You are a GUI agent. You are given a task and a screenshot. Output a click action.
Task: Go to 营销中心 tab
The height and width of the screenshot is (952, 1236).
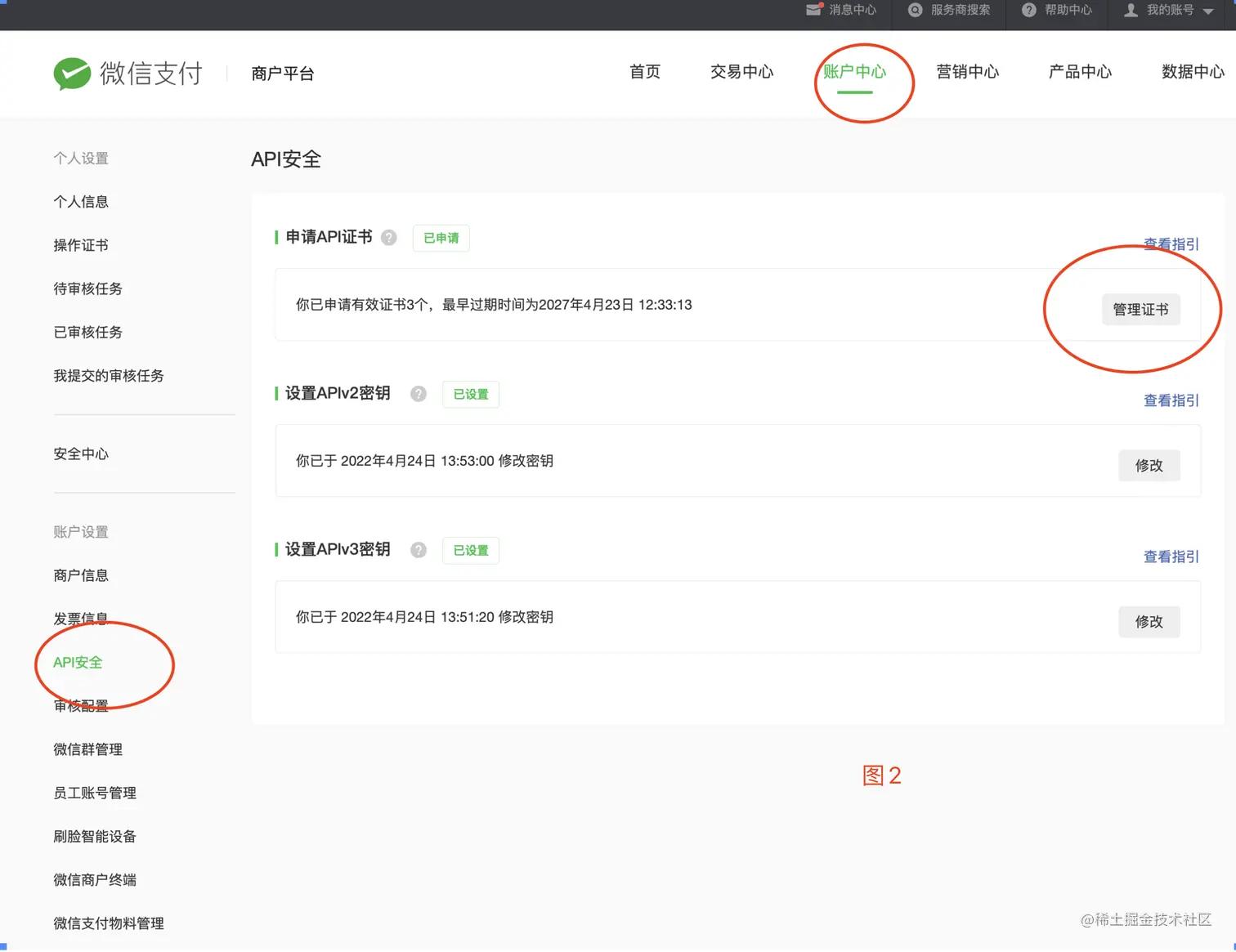click(x=968, y=72)
